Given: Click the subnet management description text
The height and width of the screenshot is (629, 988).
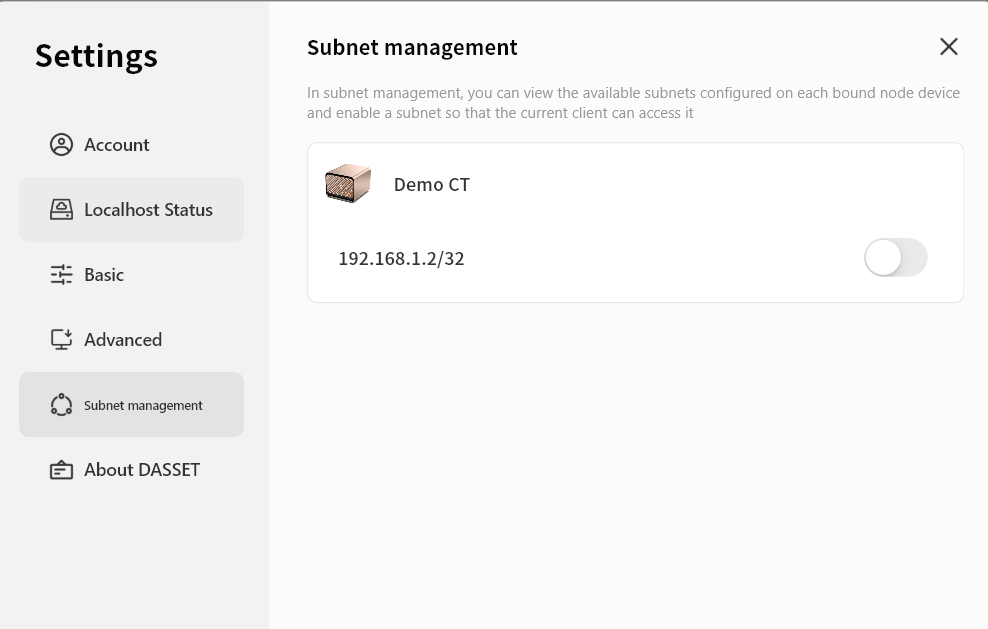Looking at the screenshot, I should (x=633, y=103).
